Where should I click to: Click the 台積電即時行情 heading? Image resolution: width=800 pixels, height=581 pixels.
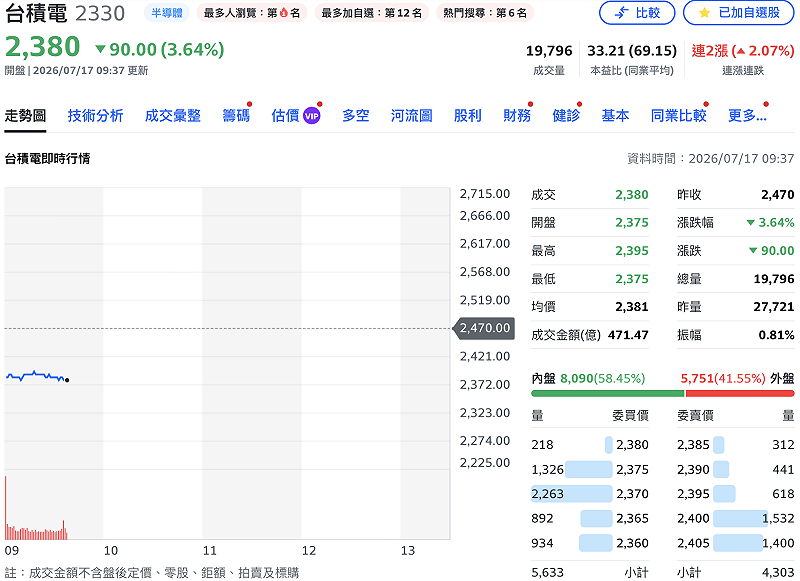(x=47, y=159)
